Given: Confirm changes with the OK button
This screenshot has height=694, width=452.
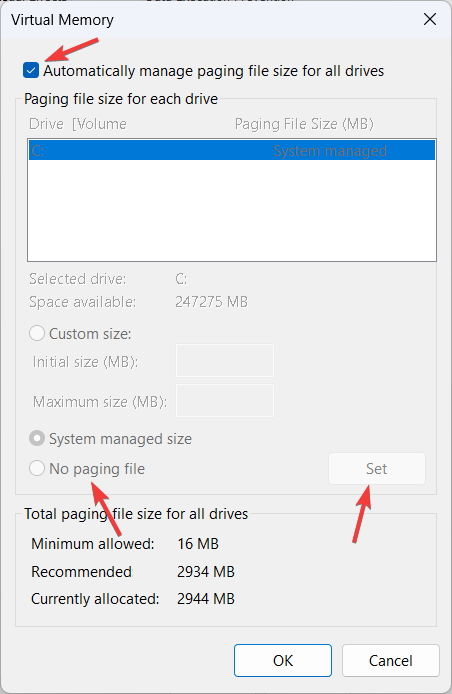Looking at the screenshot, I should tap(283, 660).
